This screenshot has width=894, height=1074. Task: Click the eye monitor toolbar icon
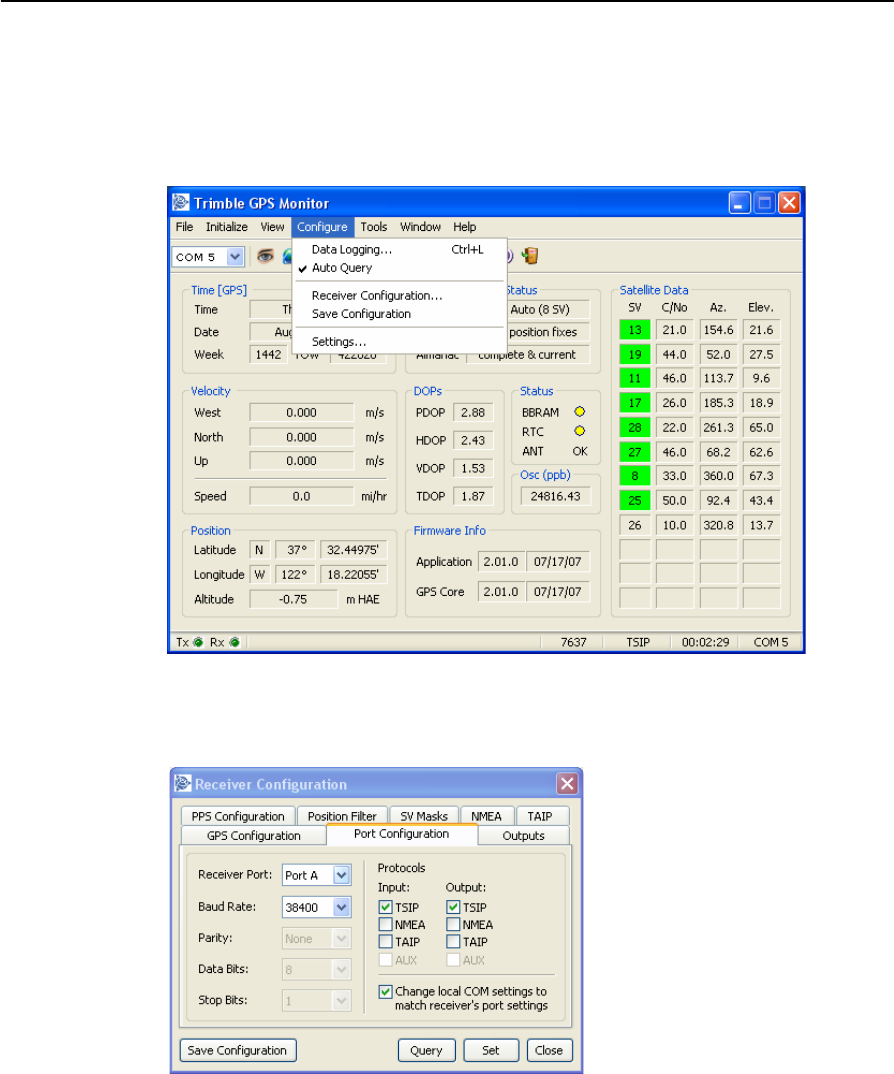coord(265,256)
